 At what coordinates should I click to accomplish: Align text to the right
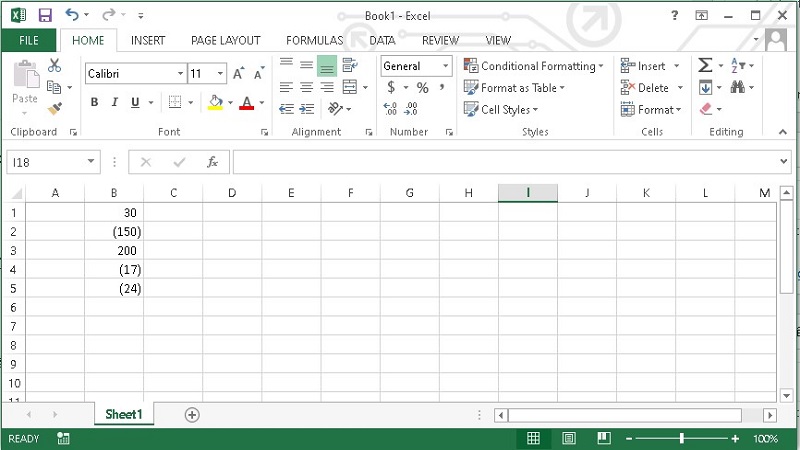327,87
